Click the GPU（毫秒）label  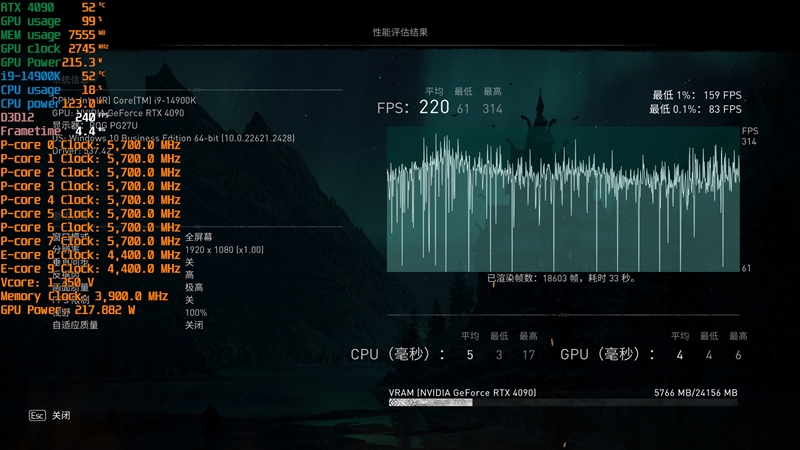pyautogui.click(x=607, y=354)
